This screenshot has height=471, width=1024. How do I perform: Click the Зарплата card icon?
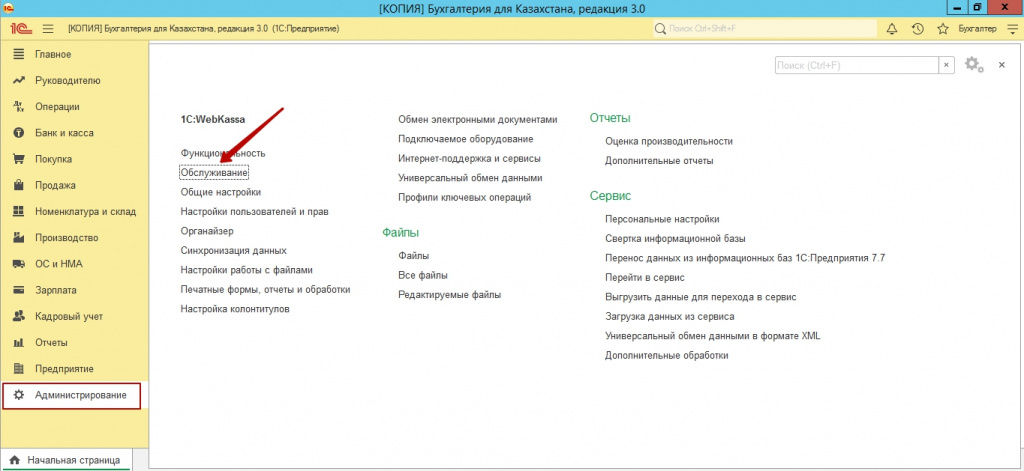[19, 290]
